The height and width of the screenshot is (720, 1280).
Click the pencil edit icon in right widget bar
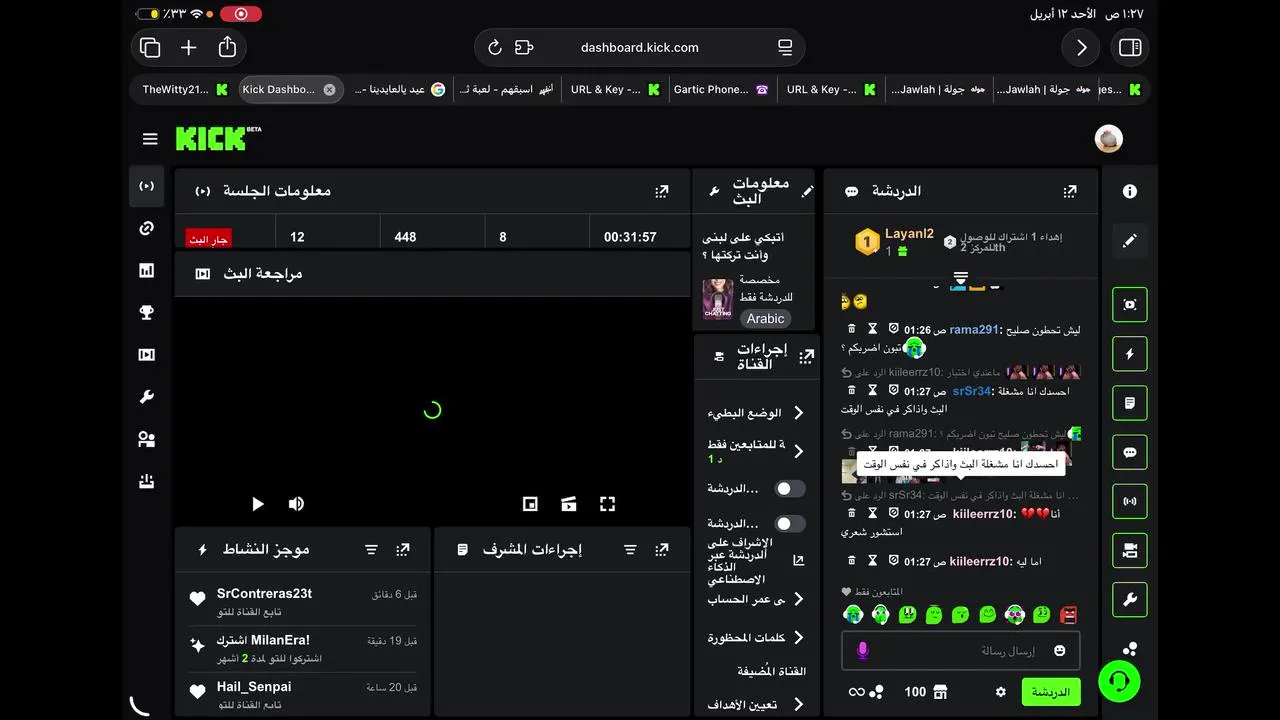tap(1130, 241)
